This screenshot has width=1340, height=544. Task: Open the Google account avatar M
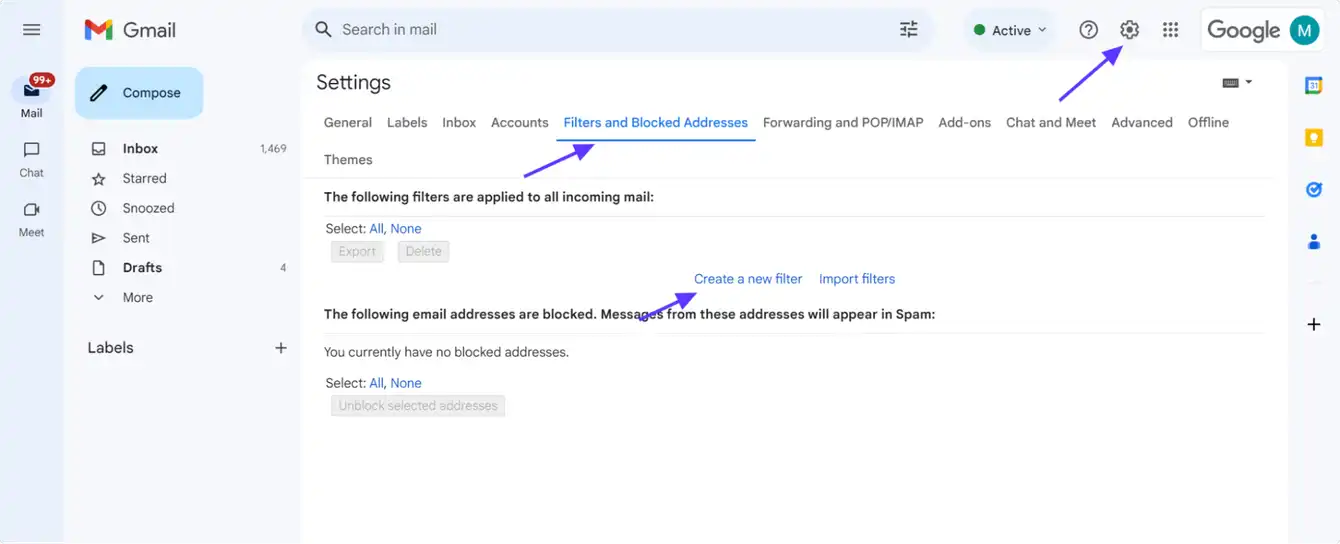tap(1304, 30)
